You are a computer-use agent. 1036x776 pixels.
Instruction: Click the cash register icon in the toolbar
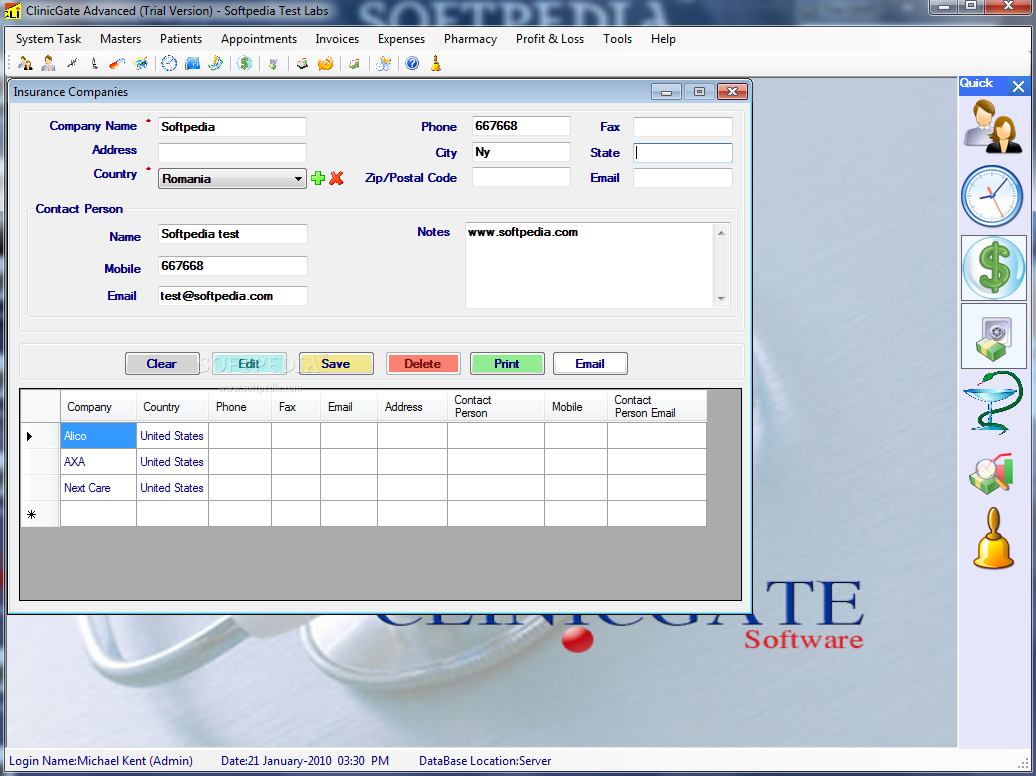302,63
